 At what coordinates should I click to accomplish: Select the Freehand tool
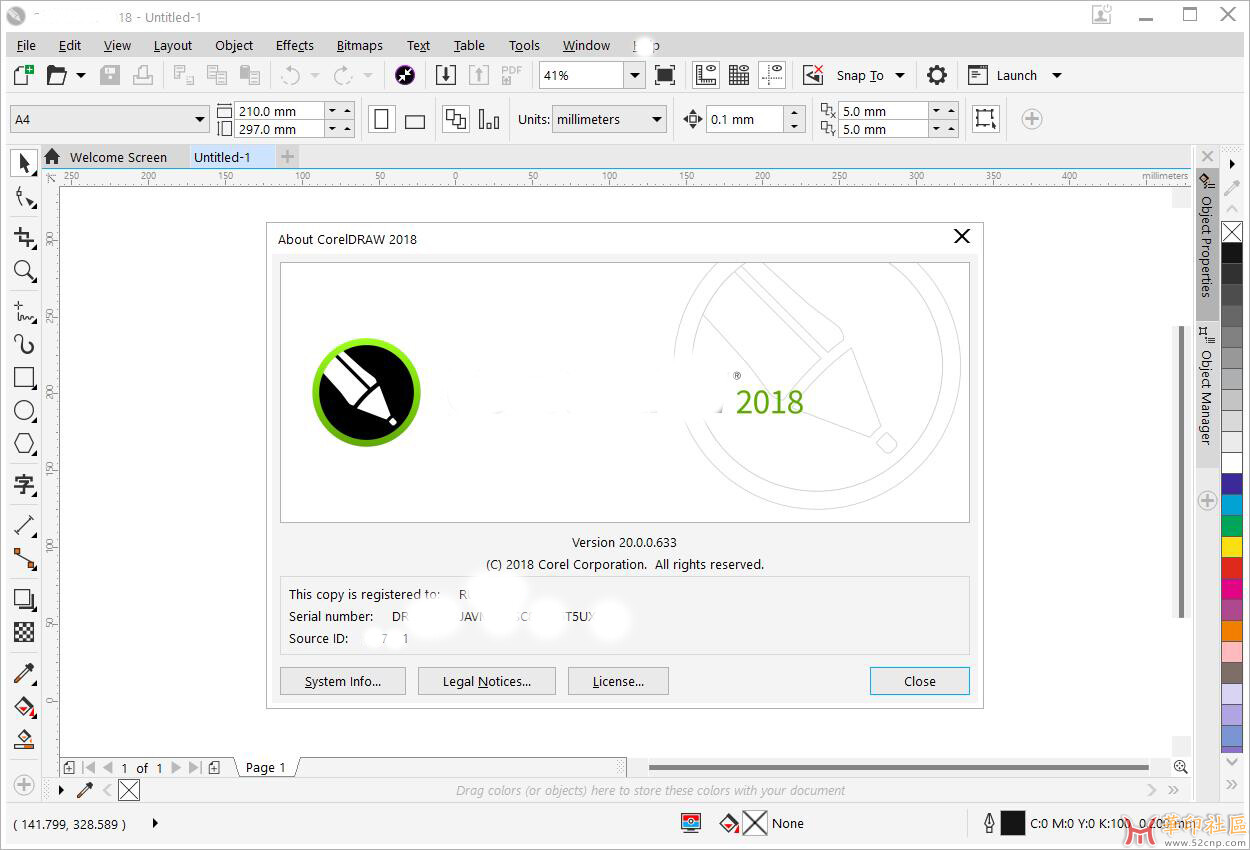tap(25, 311)
